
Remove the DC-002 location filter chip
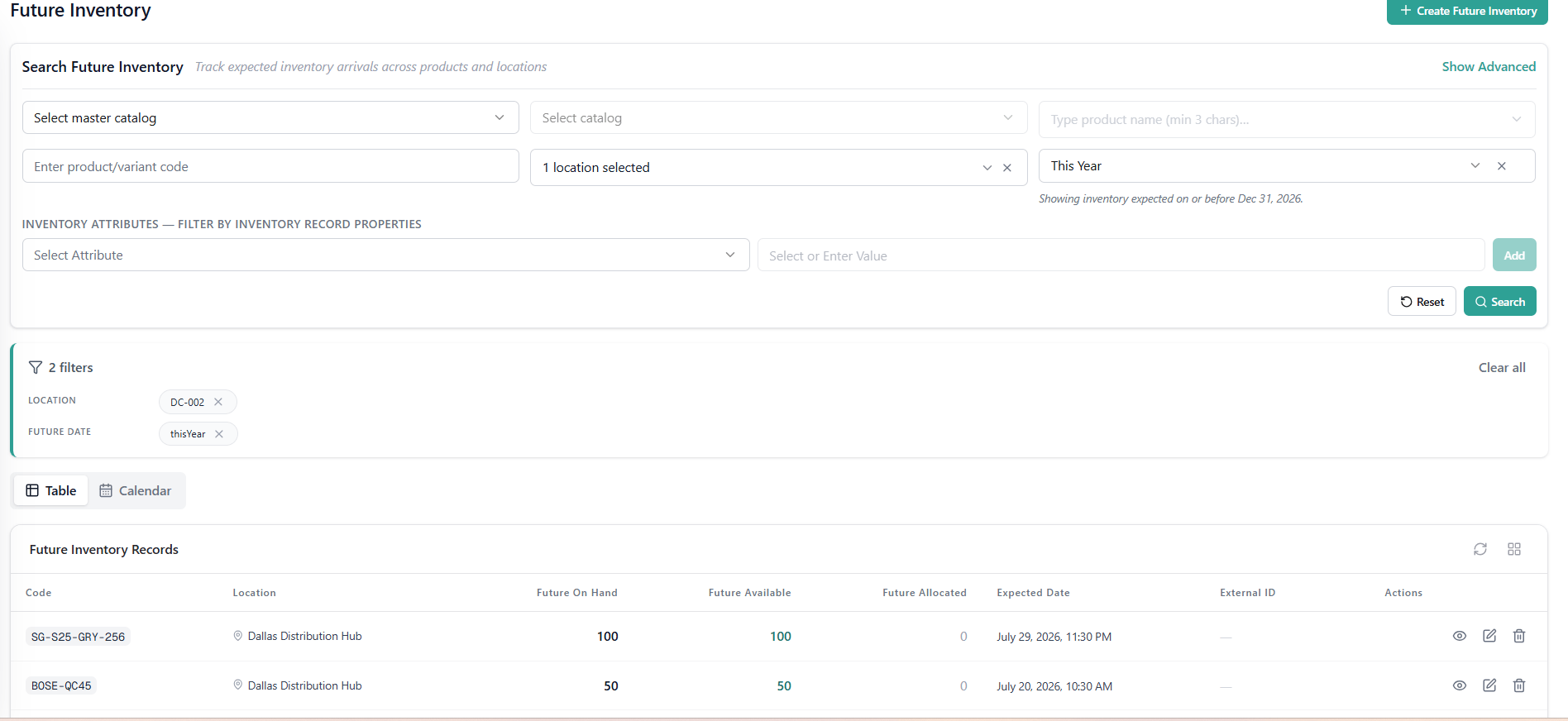point(218,402)
